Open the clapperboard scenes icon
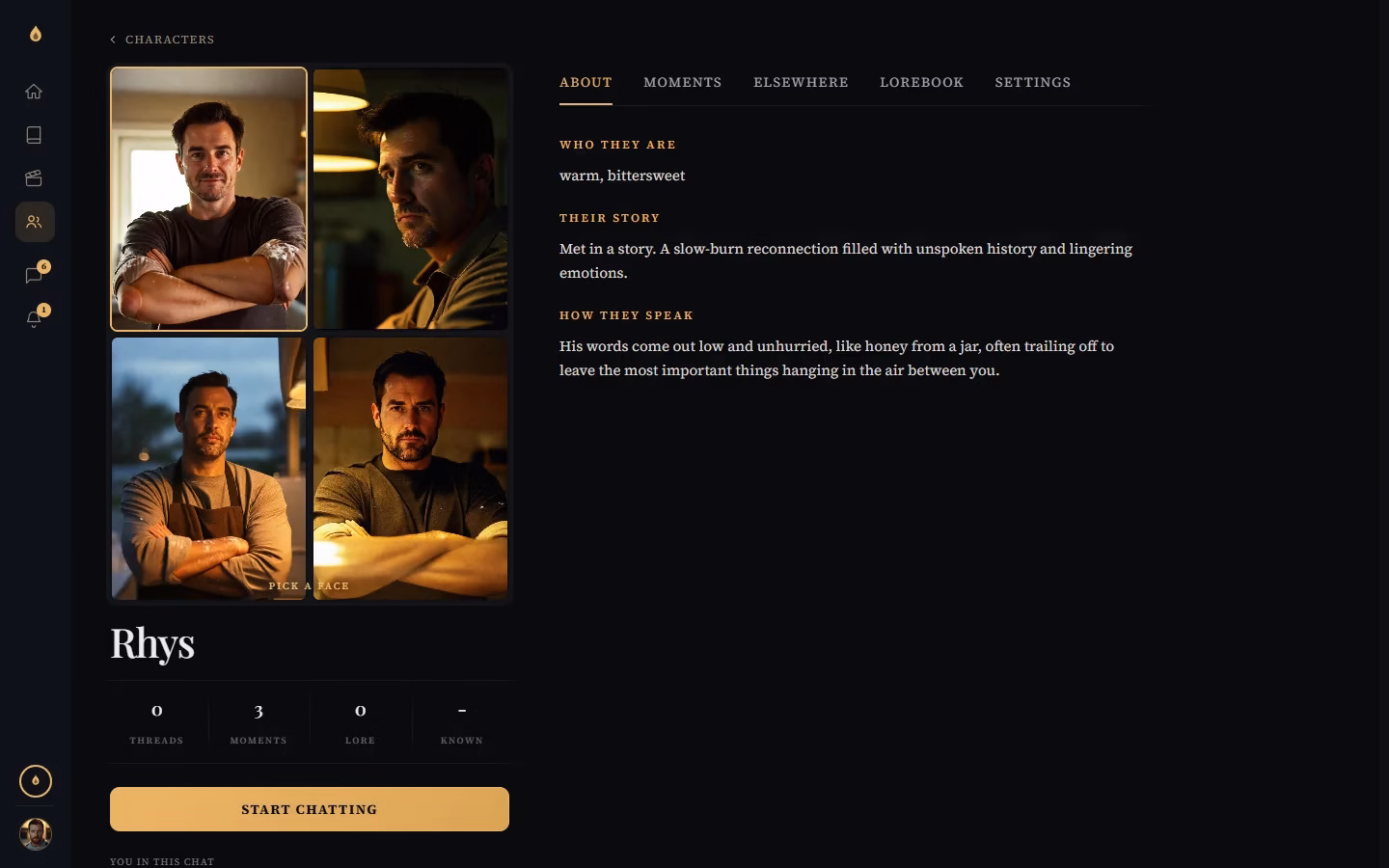 click(34, 178)
